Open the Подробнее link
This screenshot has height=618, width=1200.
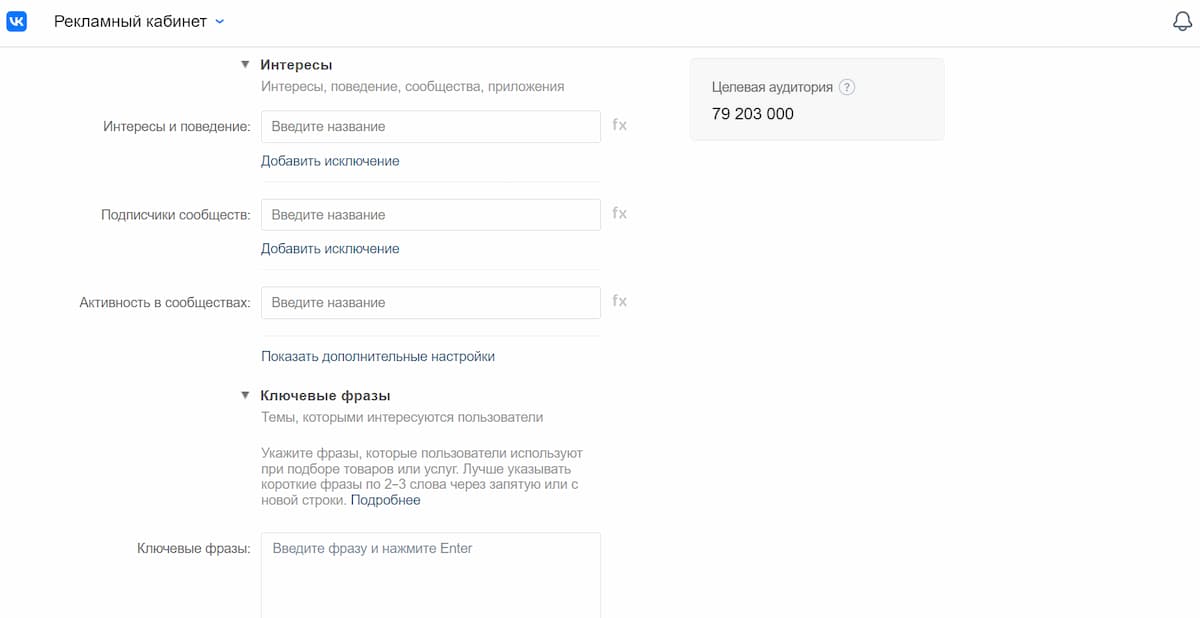[x=385, y=500]
